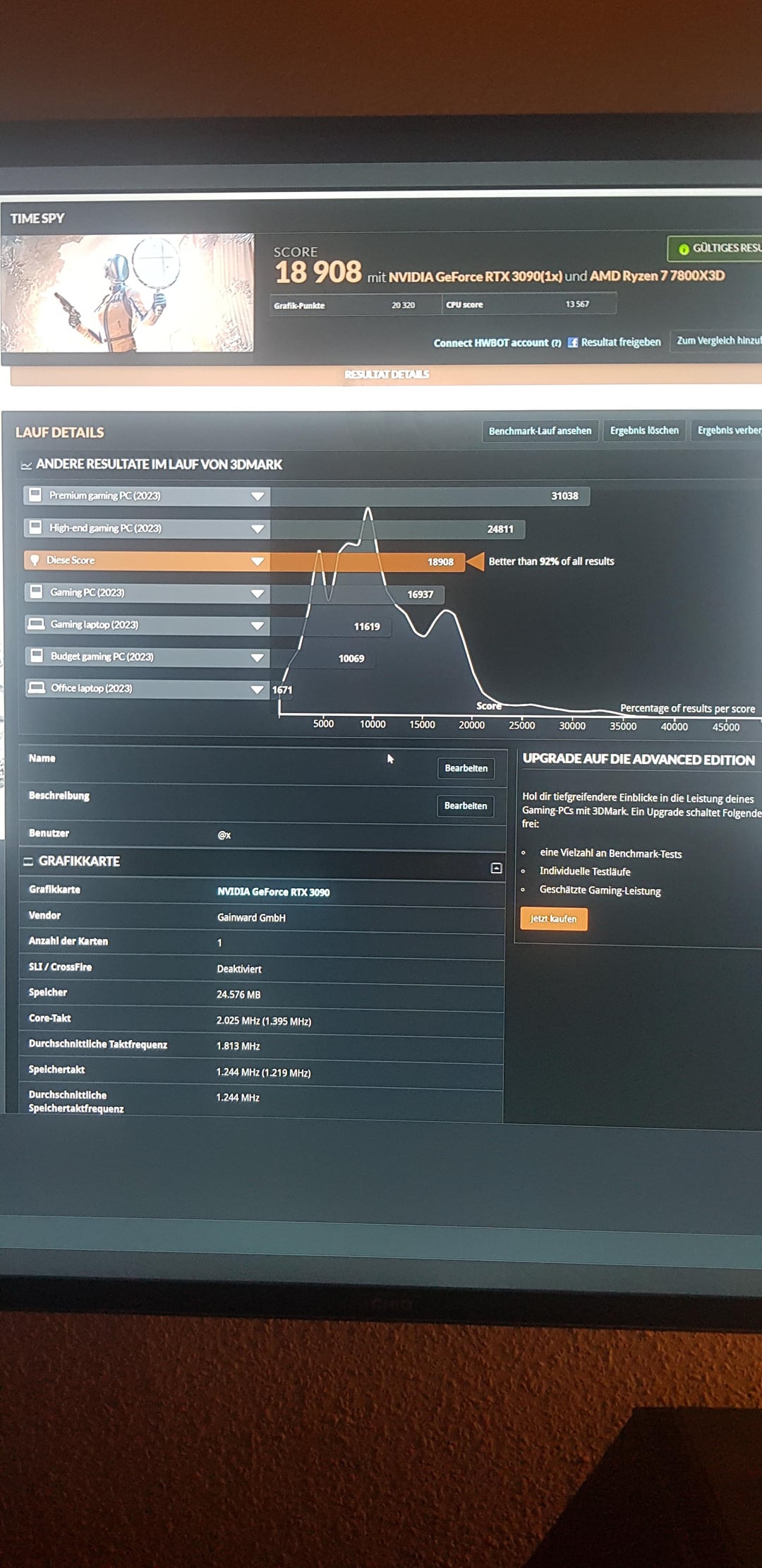Screen dimensions: 762x1568
Task: Delete the result with Ergebnis löschen
Action: pyautogui.click(x=644, y=430)
